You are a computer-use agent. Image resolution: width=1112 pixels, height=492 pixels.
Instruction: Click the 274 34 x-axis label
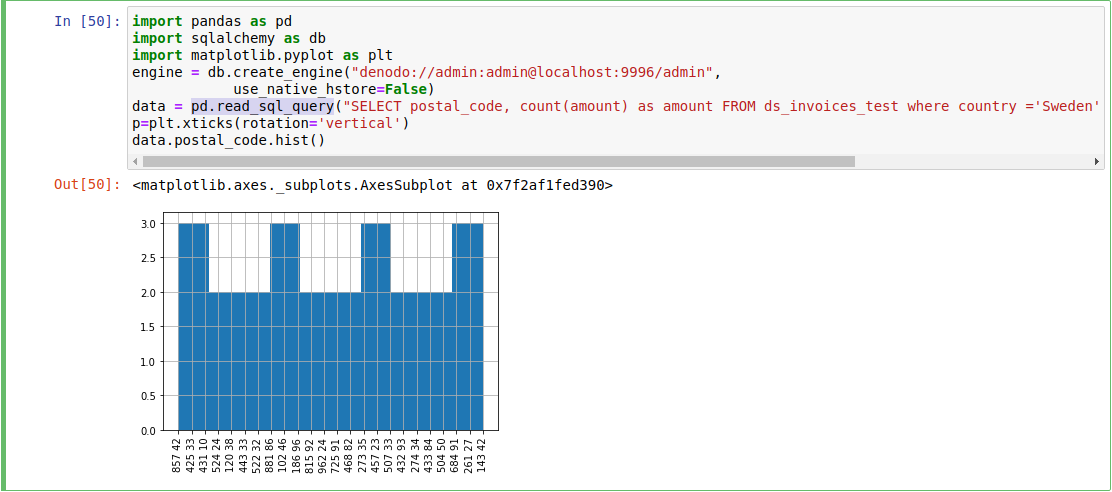(417, 454)
